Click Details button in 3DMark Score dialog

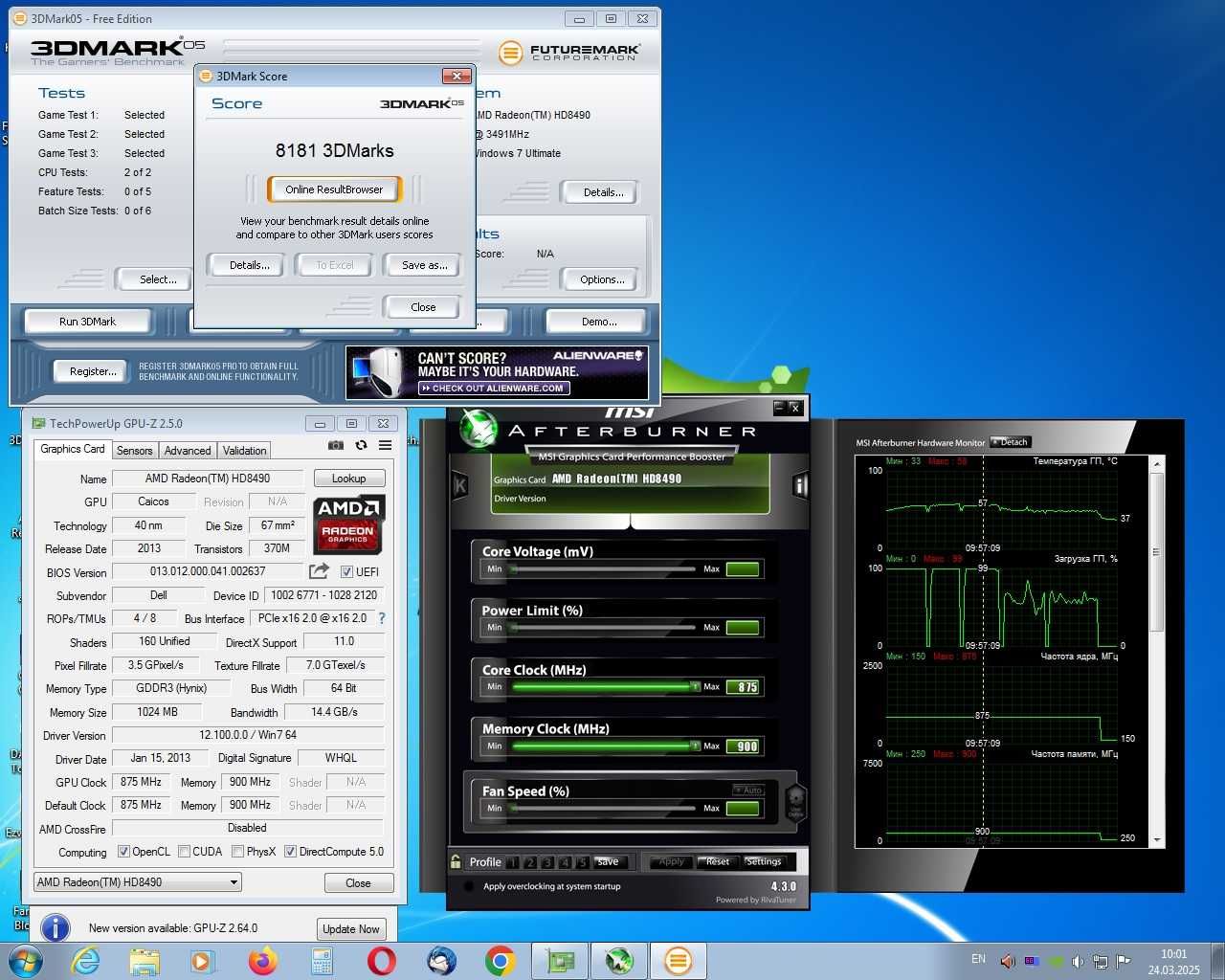249,265
